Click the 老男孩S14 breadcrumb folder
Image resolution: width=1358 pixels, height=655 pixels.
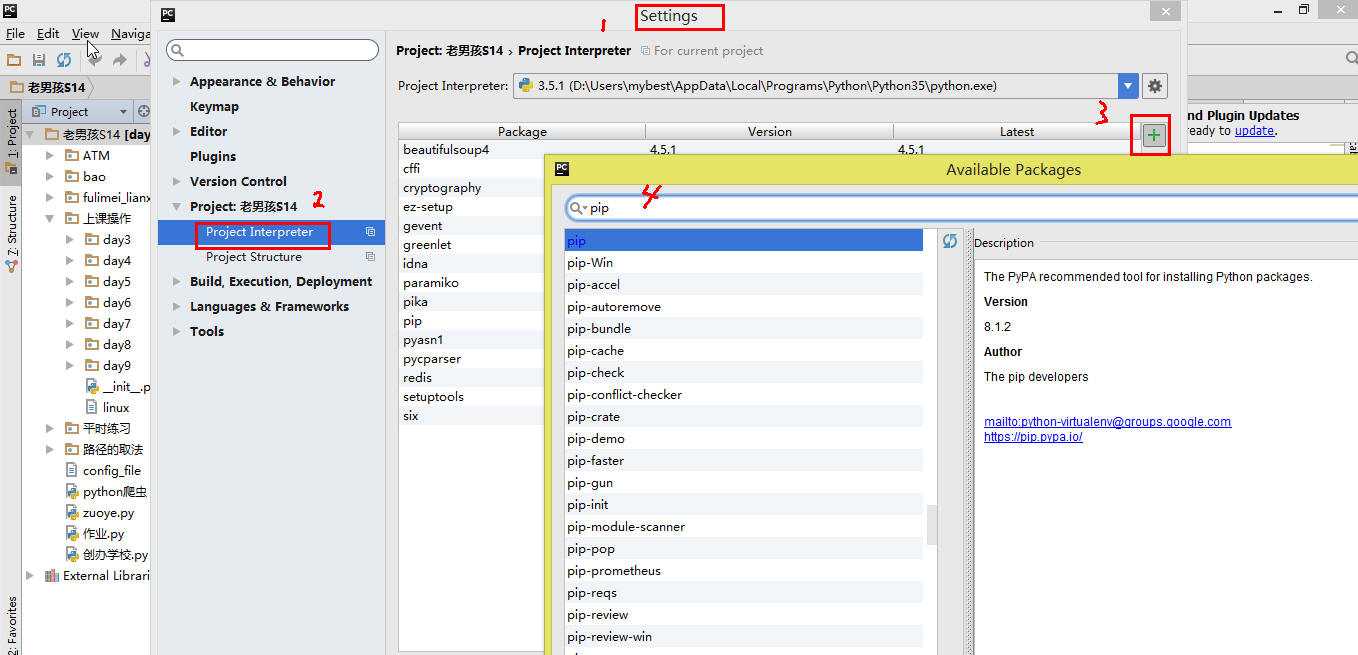[47, 87]
